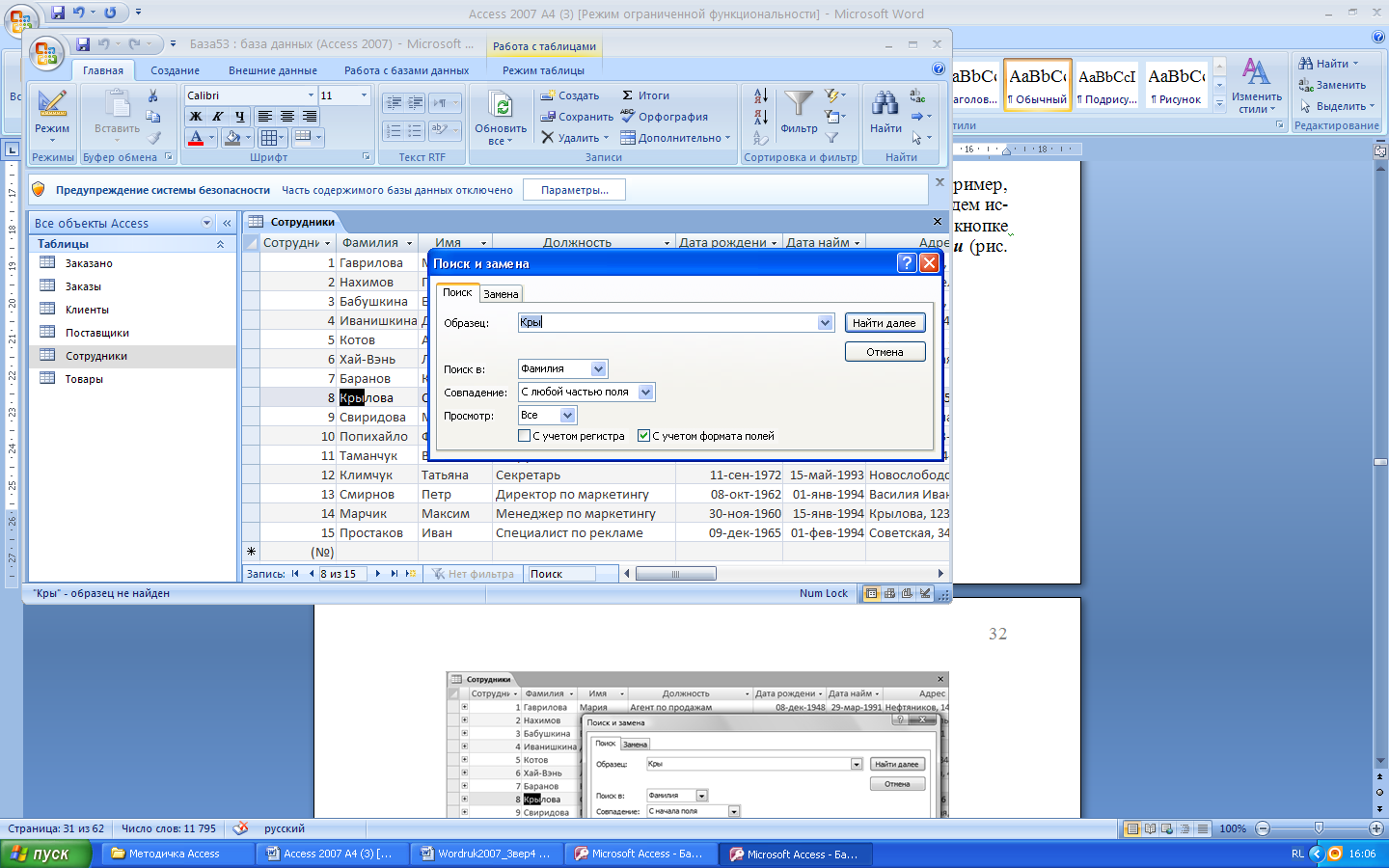
Task: Toggle С учетом формата полей checkbox
Action: (644, 436)
